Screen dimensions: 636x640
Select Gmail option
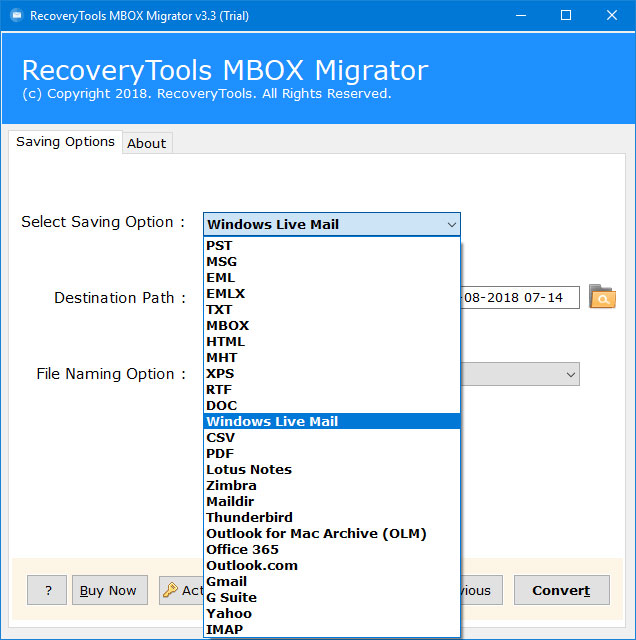pyautogui.click(x=332, y=581)
